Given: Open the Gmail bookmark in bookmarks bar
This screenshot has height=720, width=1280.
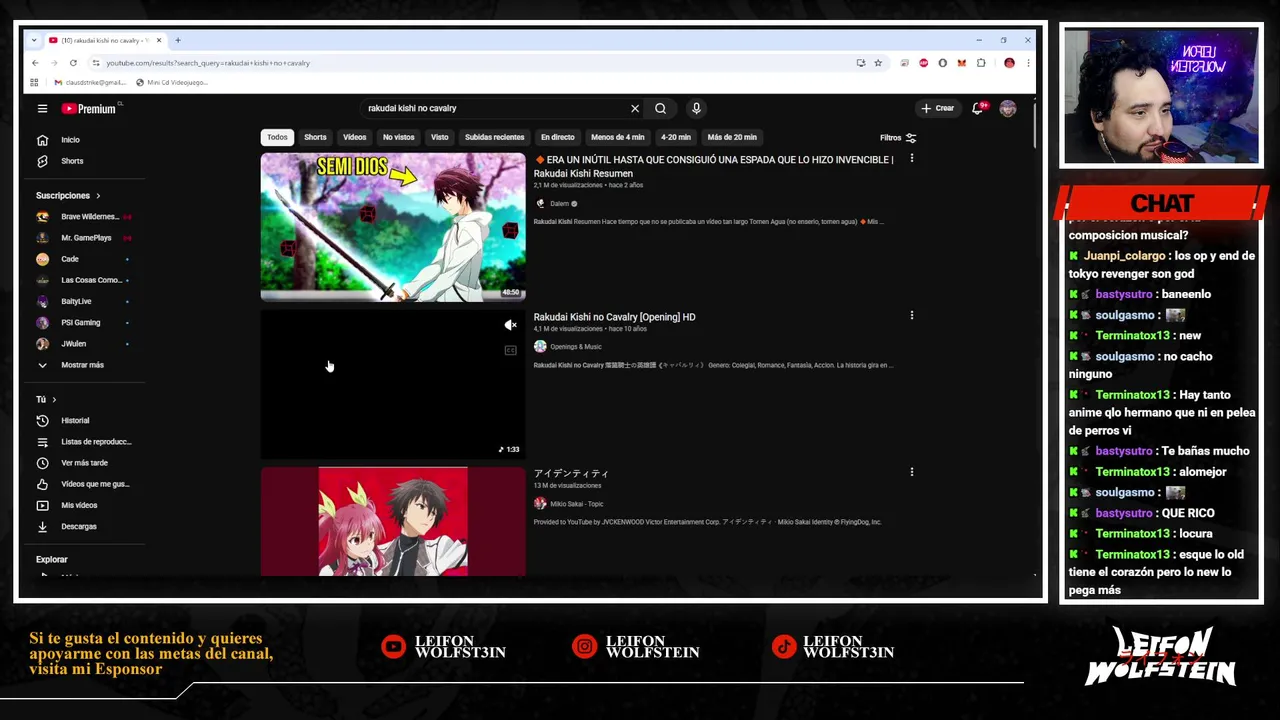Looking at the screenshot, I should click(90, 82).
